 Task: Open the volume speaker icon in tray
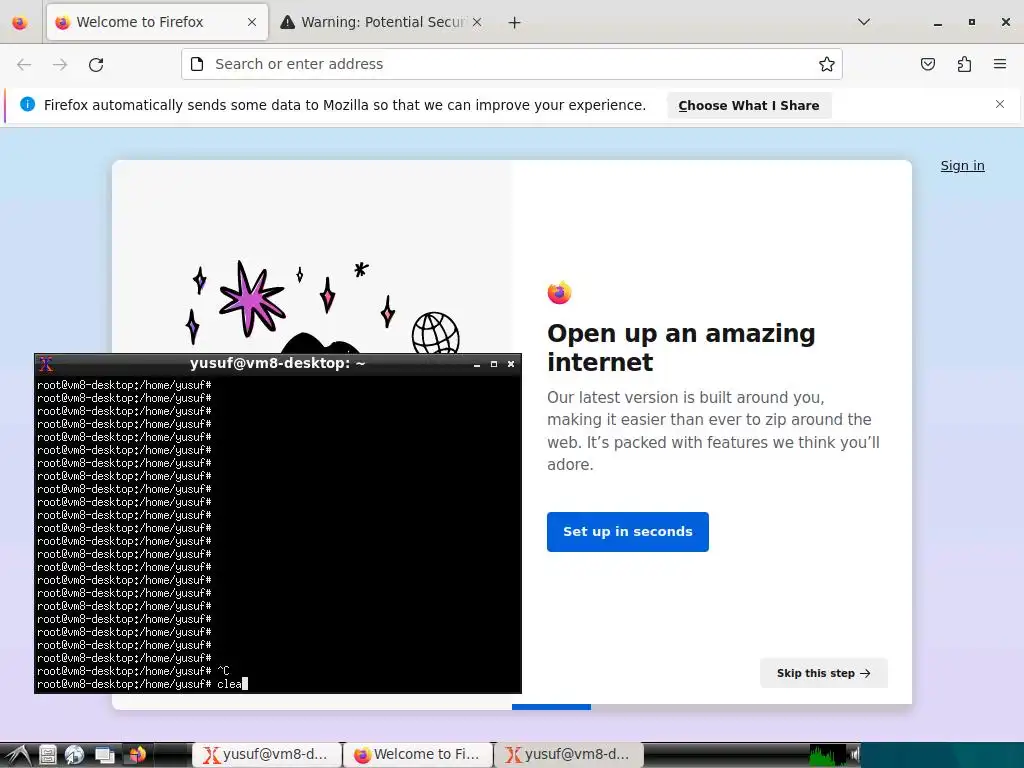coord(854,755)
